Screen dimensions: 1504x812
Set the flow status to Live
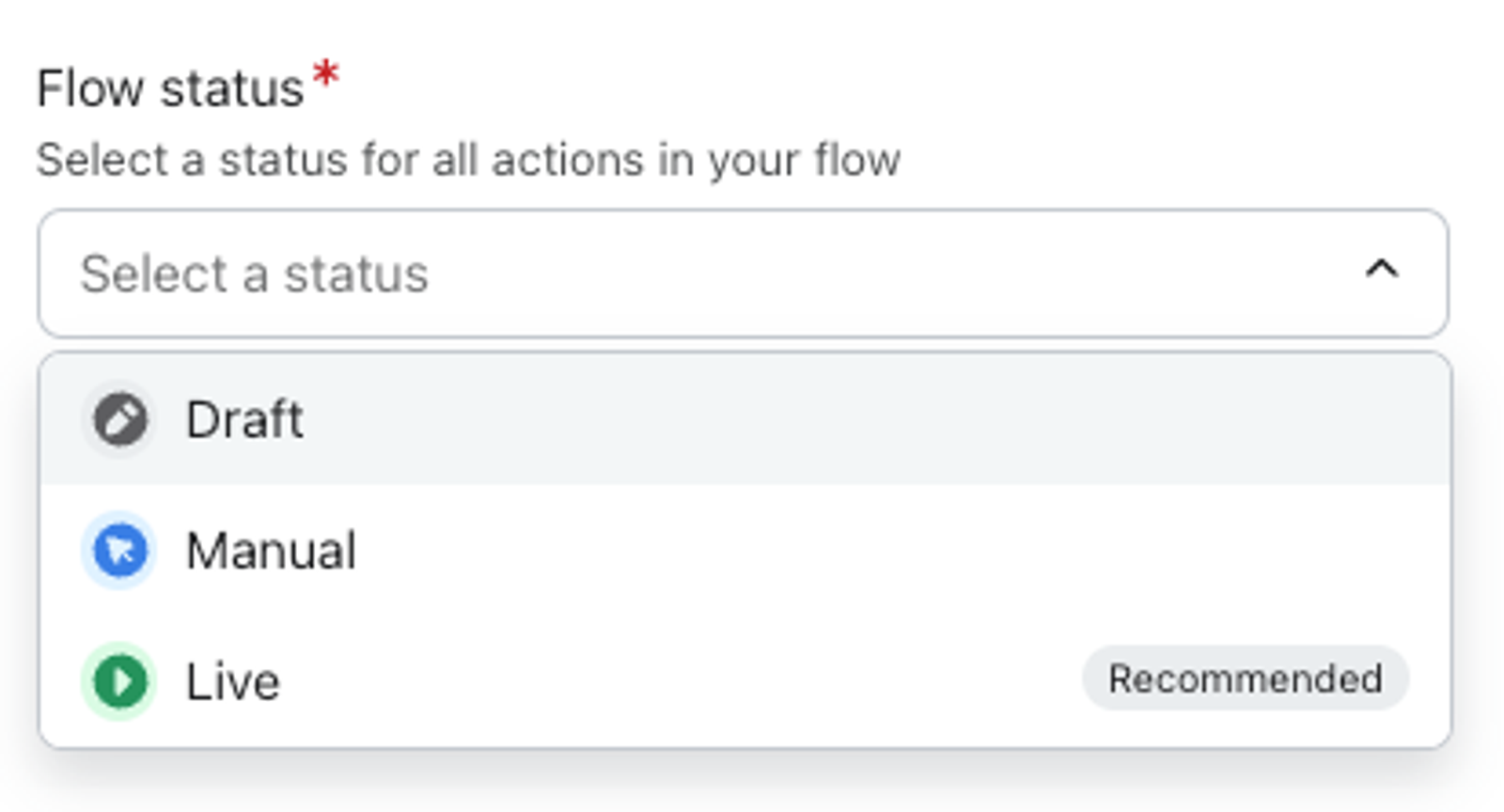pos(744,681)
